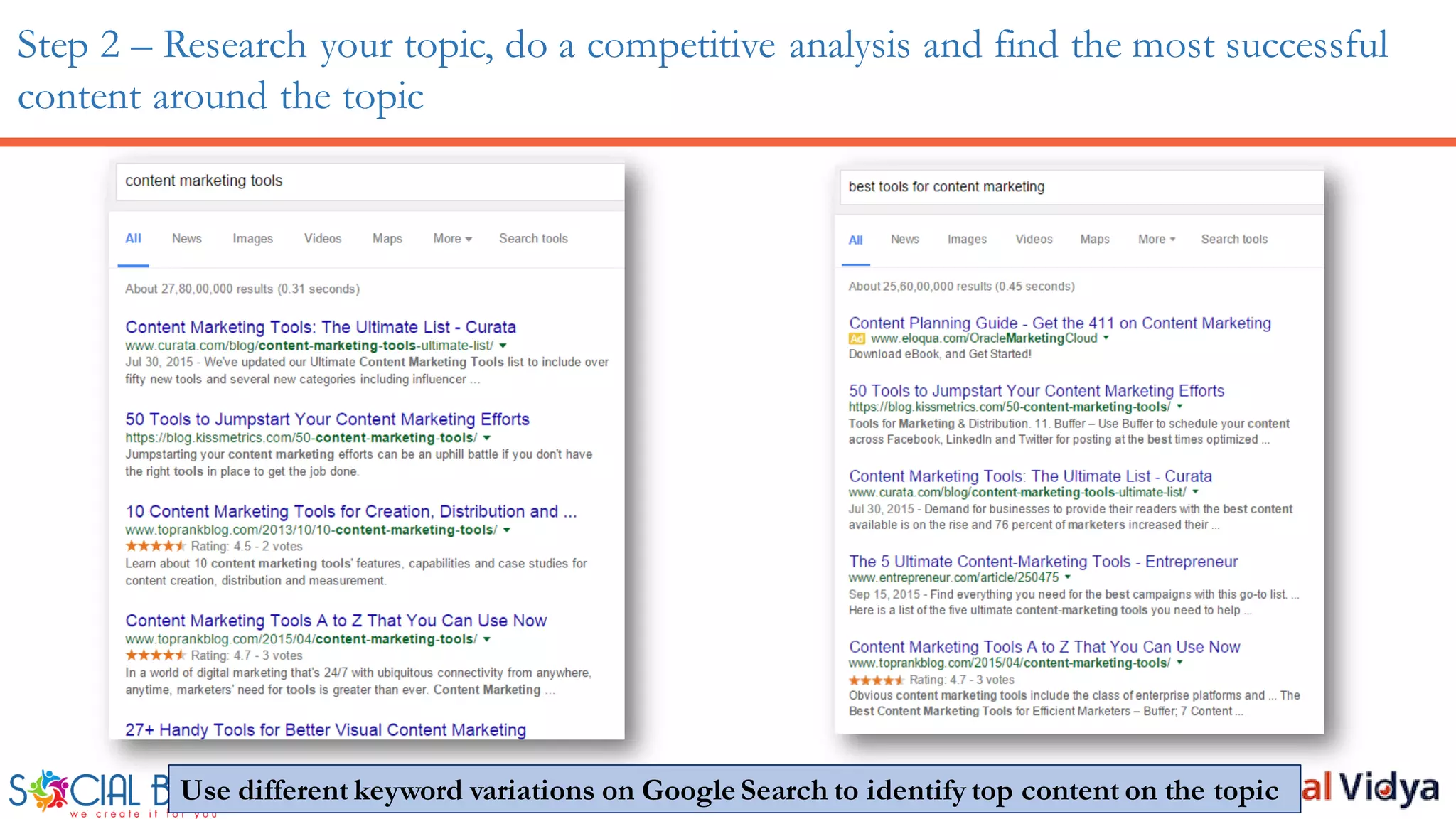Click the Social Beat logo
This screenshot has width=1456, height=819.
click(88, 793)
